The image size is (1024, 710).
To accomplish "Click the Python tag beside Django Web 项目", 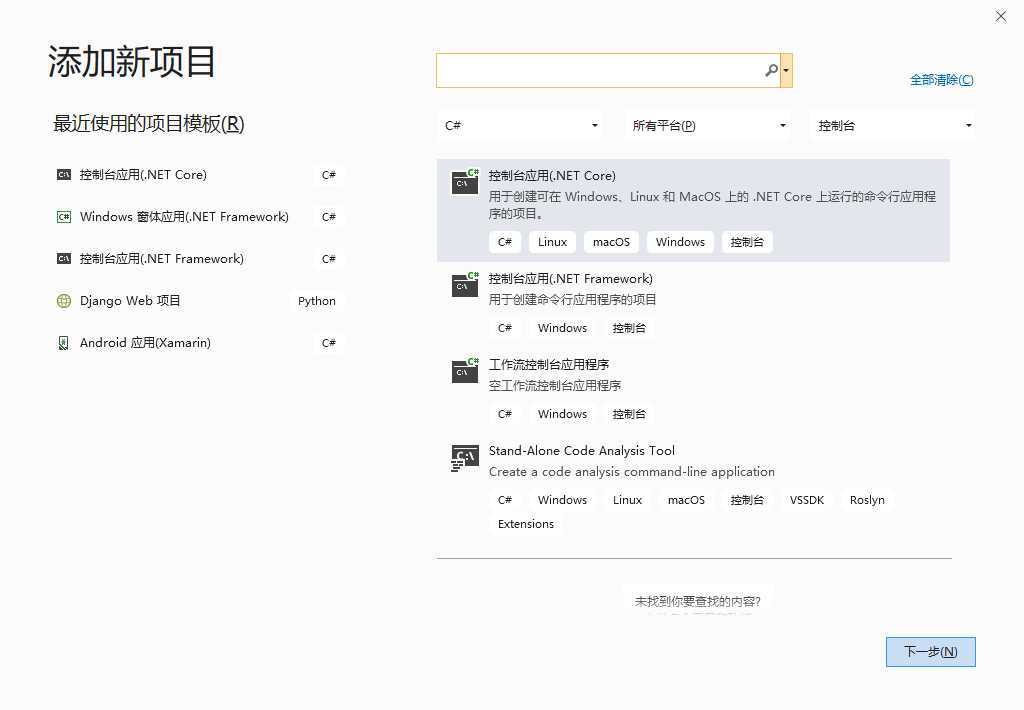I will click(317, 301).
